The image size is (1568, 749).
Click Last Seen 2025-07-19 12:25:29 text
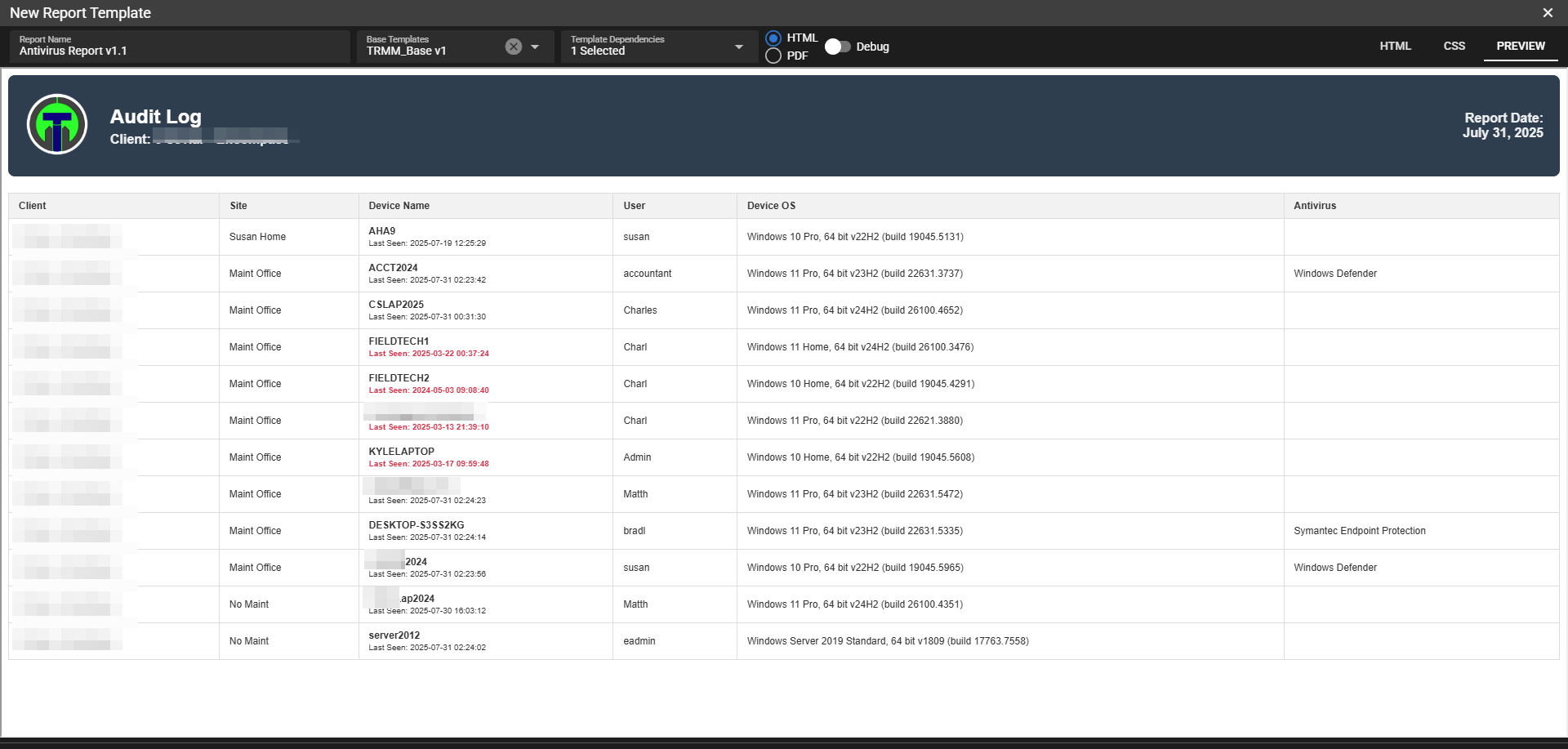427,243
